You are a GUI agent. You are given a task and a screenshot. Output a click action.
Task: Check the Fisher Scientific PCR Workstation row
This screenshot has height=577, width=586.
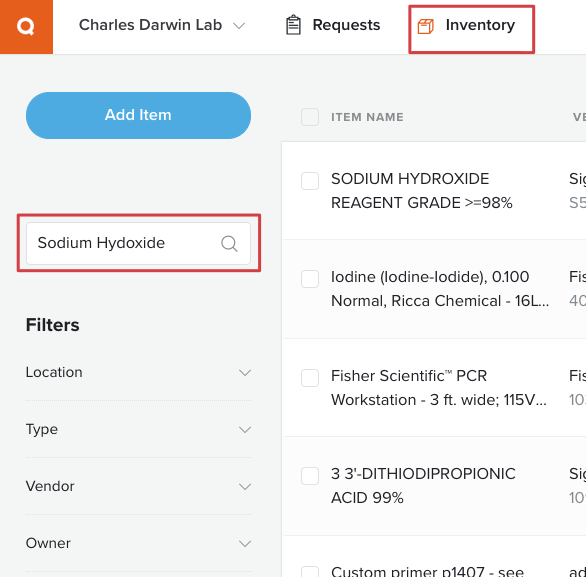[310, 378]
